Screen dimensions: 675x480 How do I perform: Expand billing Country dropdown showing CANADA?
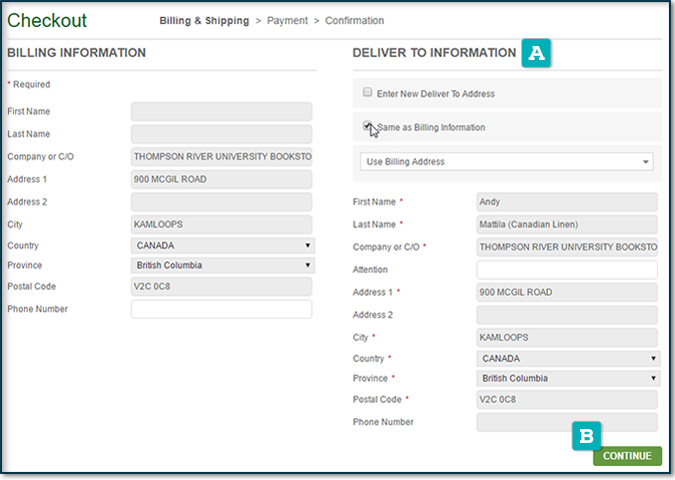pos(222,245)
